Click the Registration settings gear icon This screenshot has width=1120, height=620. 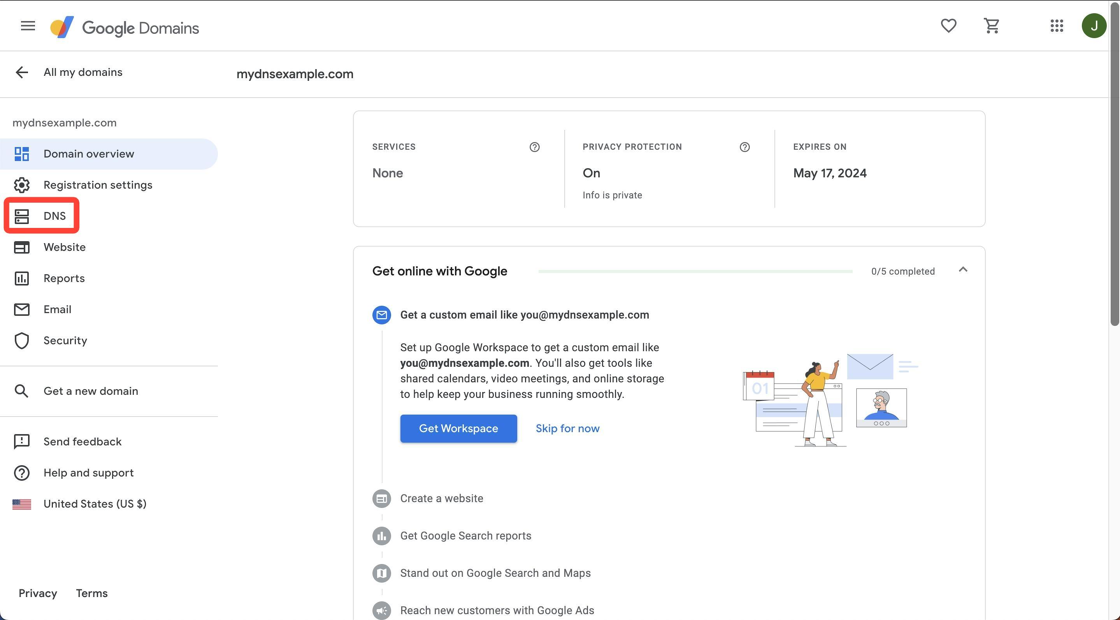click(x=22, y=185)
